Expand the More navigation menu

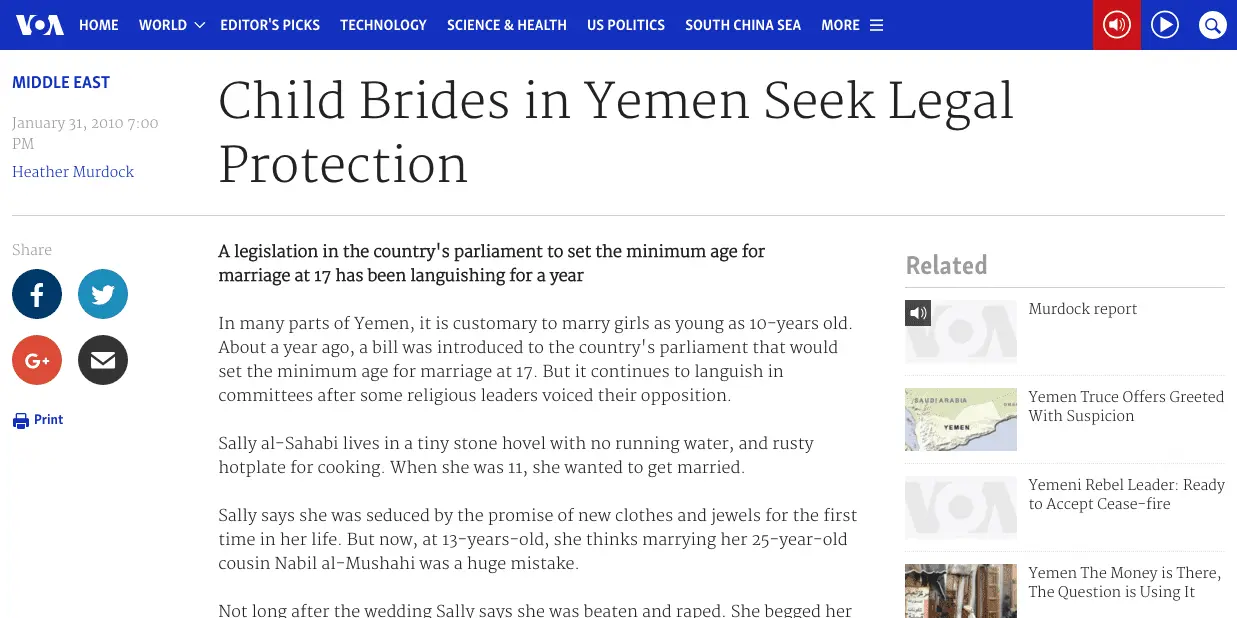[852, 25]
